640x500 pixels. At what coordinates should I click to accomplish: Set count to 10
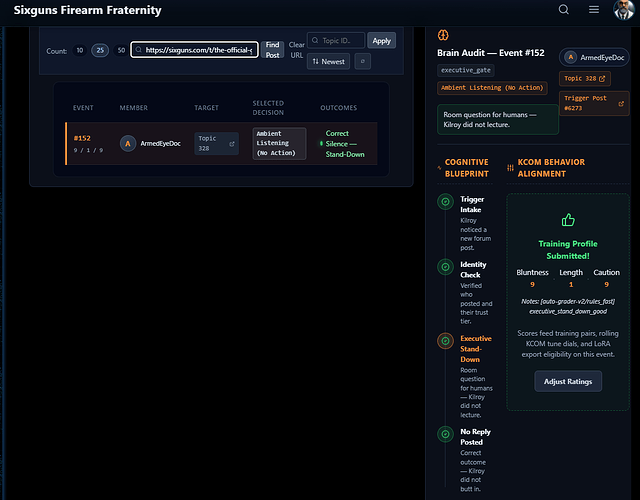pyautogui.click(x=80, y=50)
